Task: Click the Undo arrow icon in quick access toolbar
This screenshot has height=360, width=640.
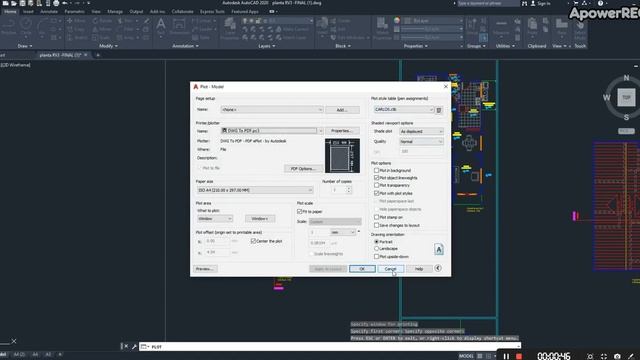Action: pyautogui.click(x=64, y=3)
